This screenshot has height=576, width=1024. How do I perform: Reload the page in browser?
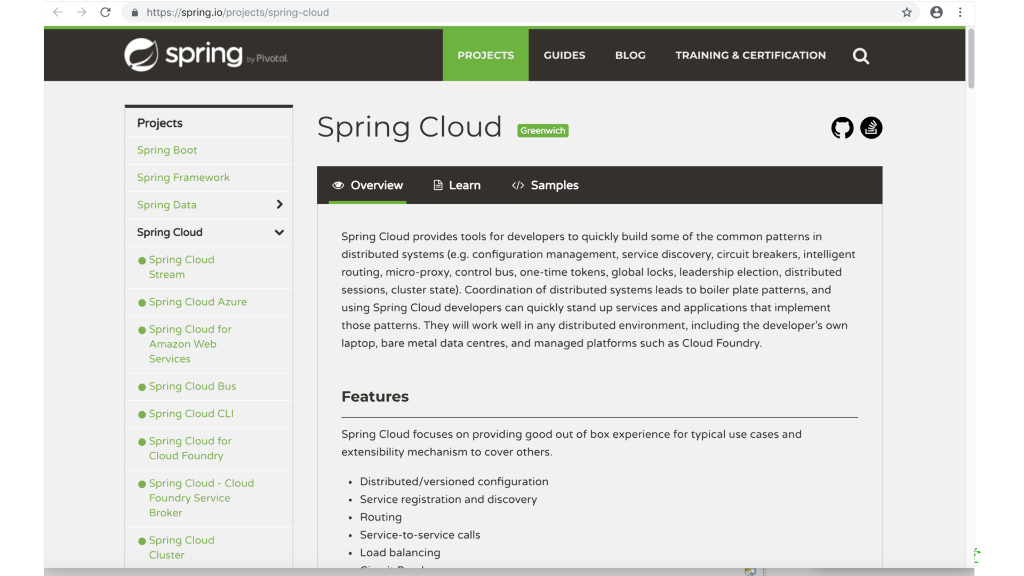pyautogui.click(x=106, y=13)
